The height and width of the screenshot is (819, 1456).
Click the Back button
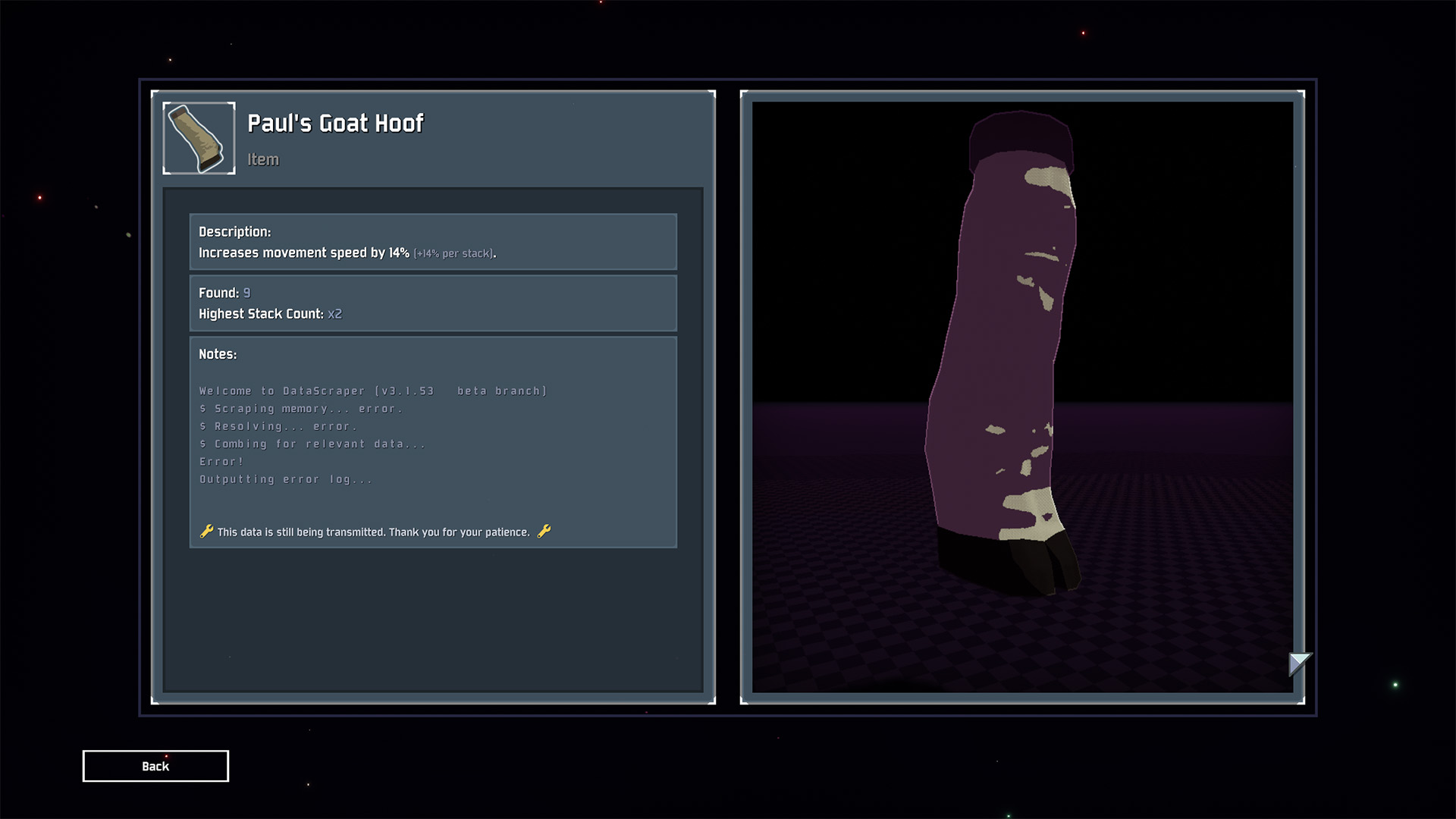point(155,766)
